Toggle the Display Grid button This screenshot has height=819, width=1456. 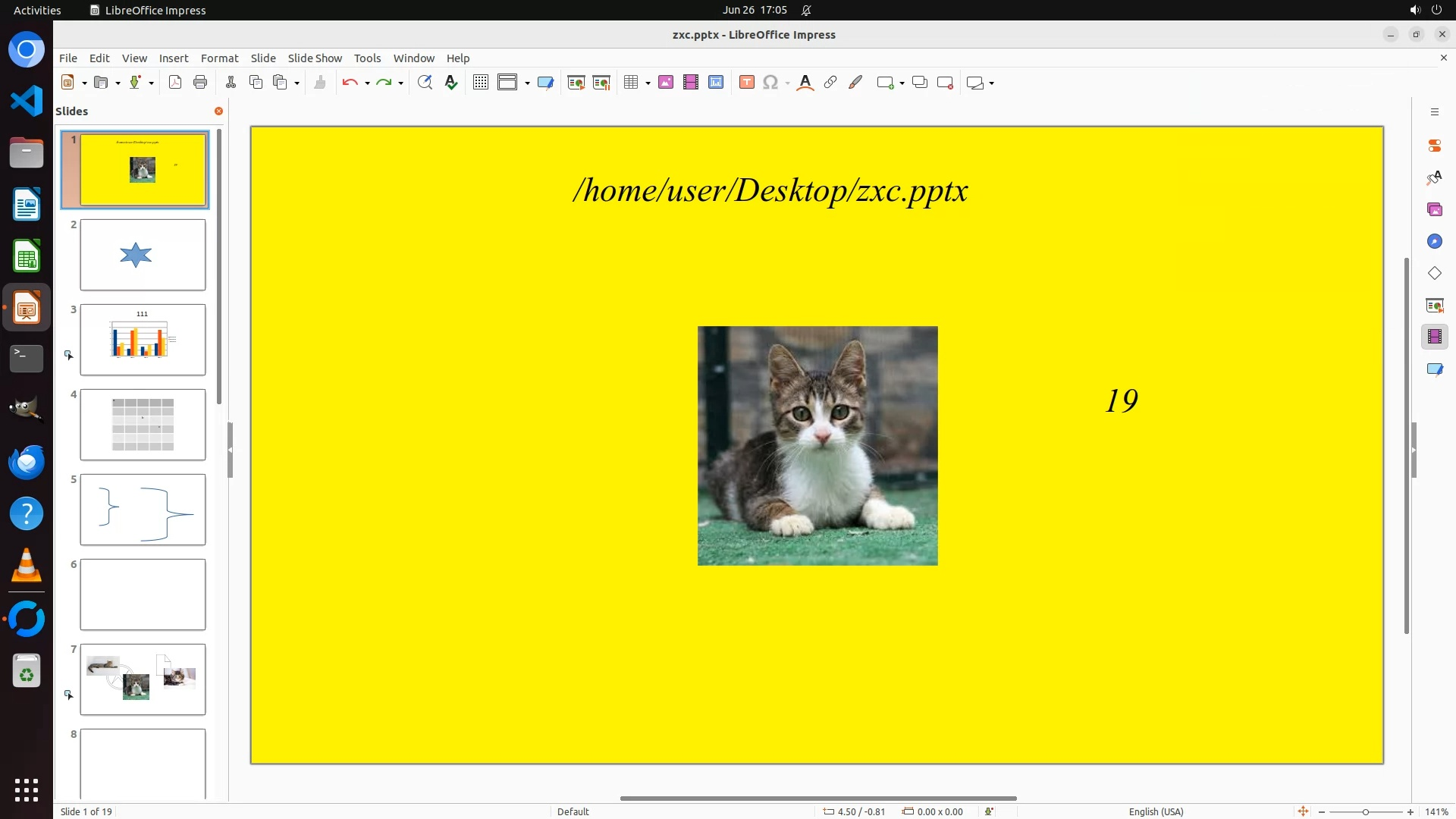481,83
